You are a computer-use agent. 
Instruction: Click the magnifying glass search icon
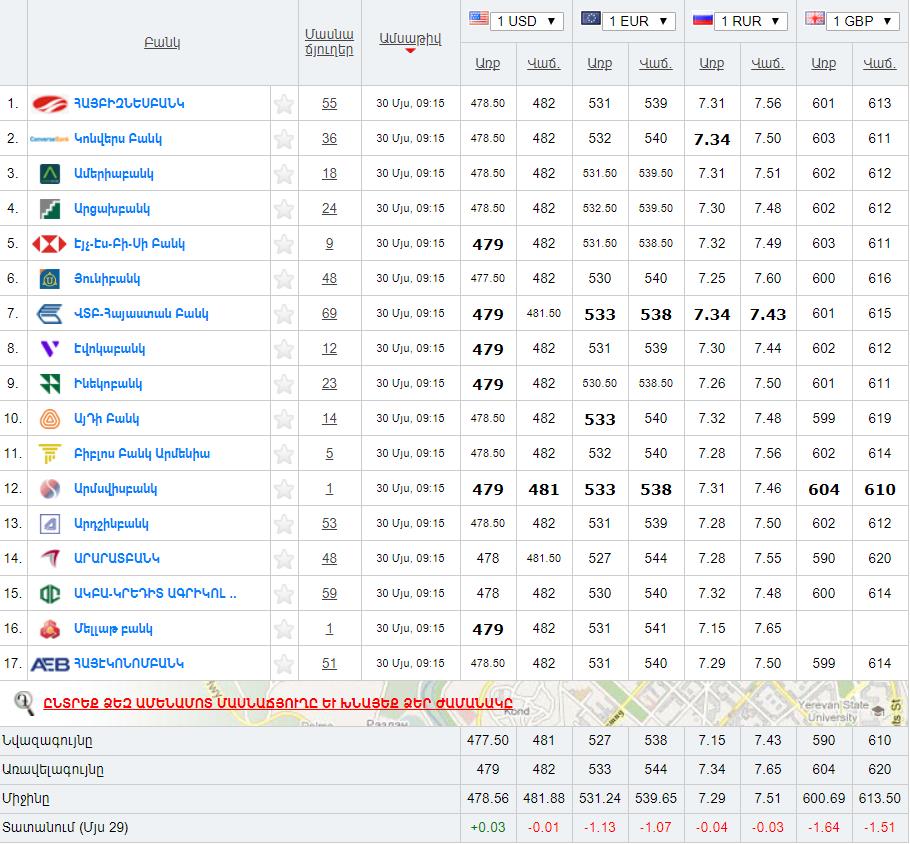[x=24, y=702]
